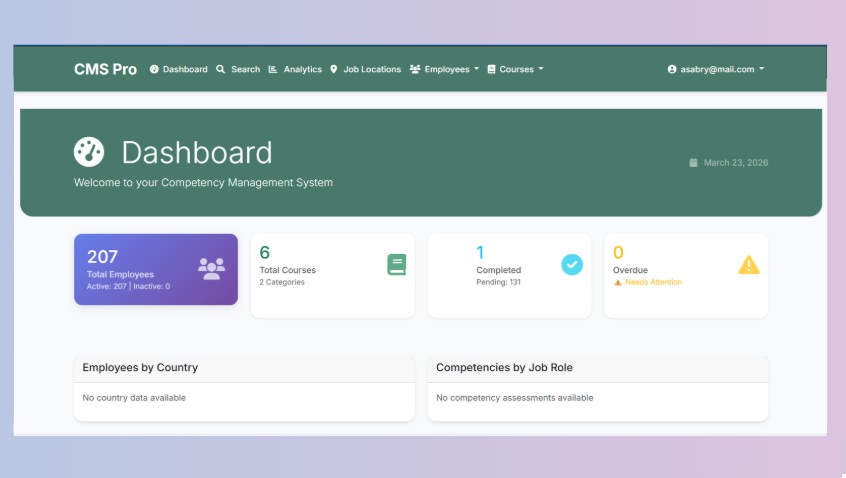Click the Dashboard gauge icon in navbar
This screenshot has width=846, height=478.
pyautogui.click(x=154, y=69)
